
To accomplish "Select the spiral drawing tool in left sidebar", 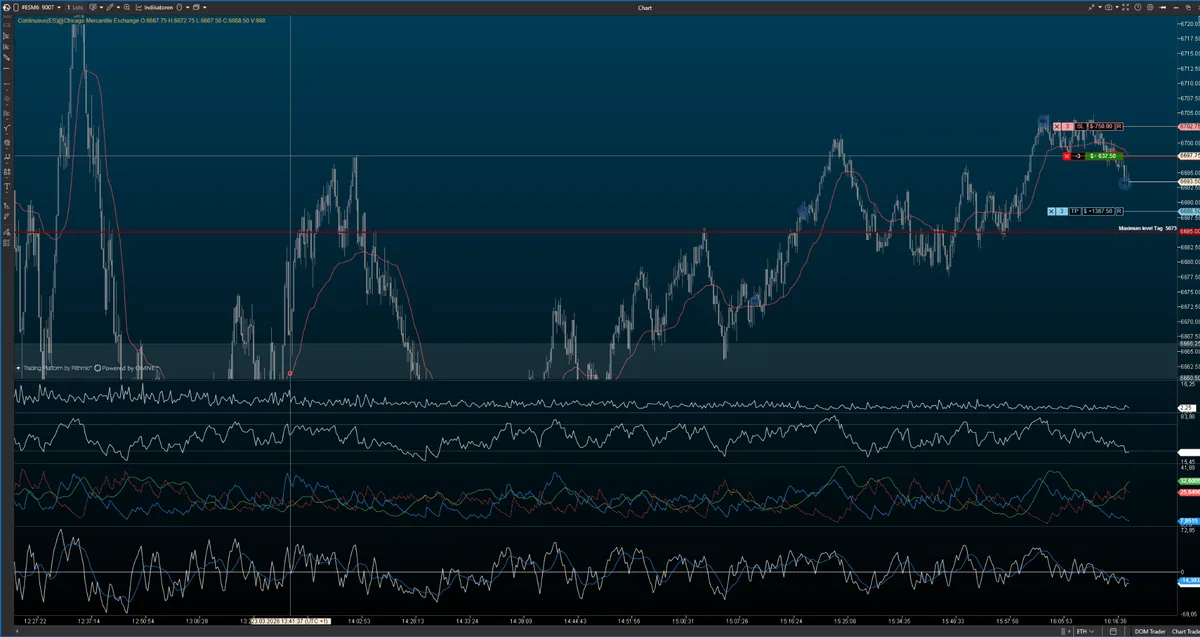I will tap(7, 143).
